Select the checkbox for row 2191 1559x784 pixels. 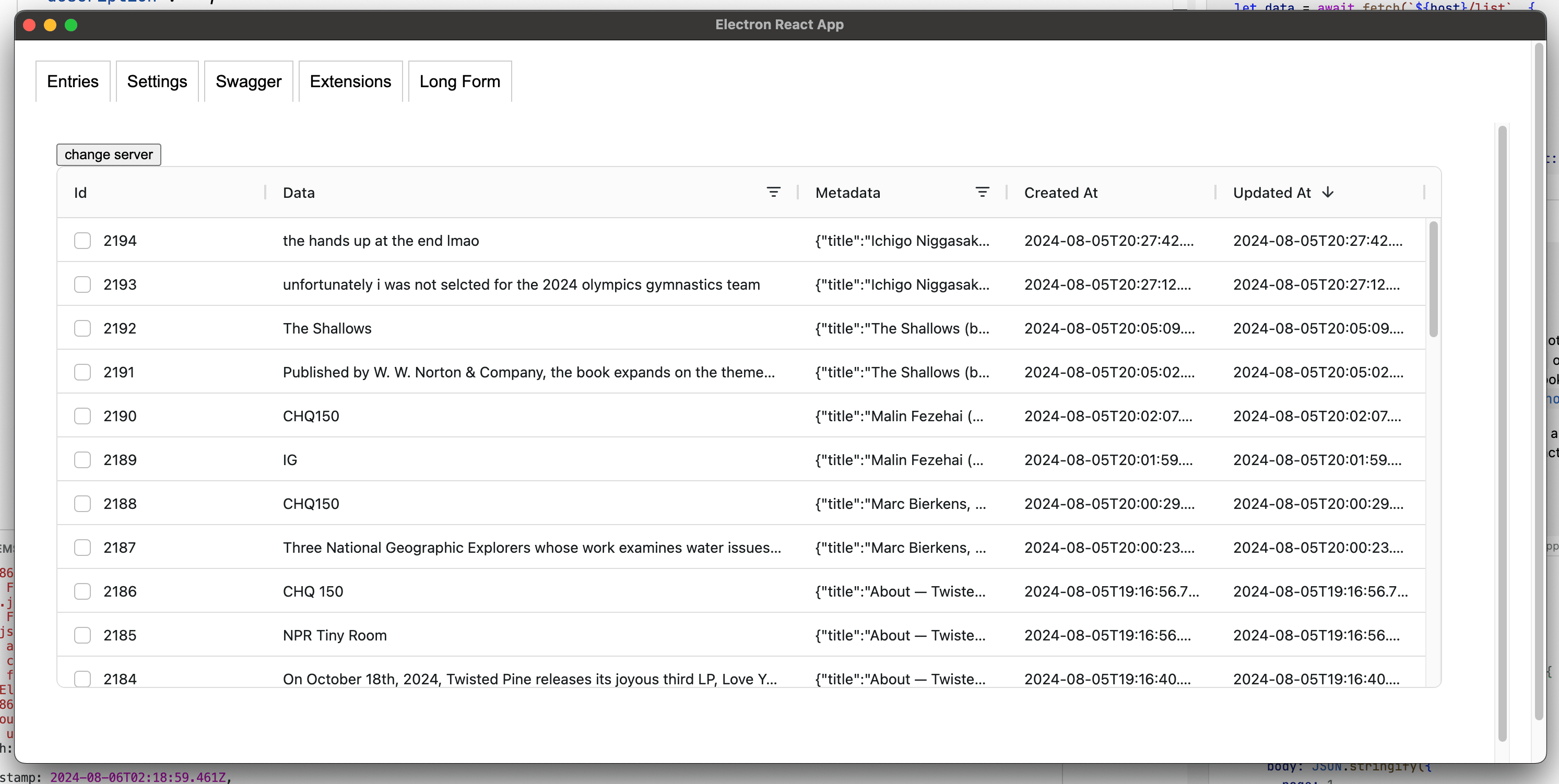coord(82,372)
